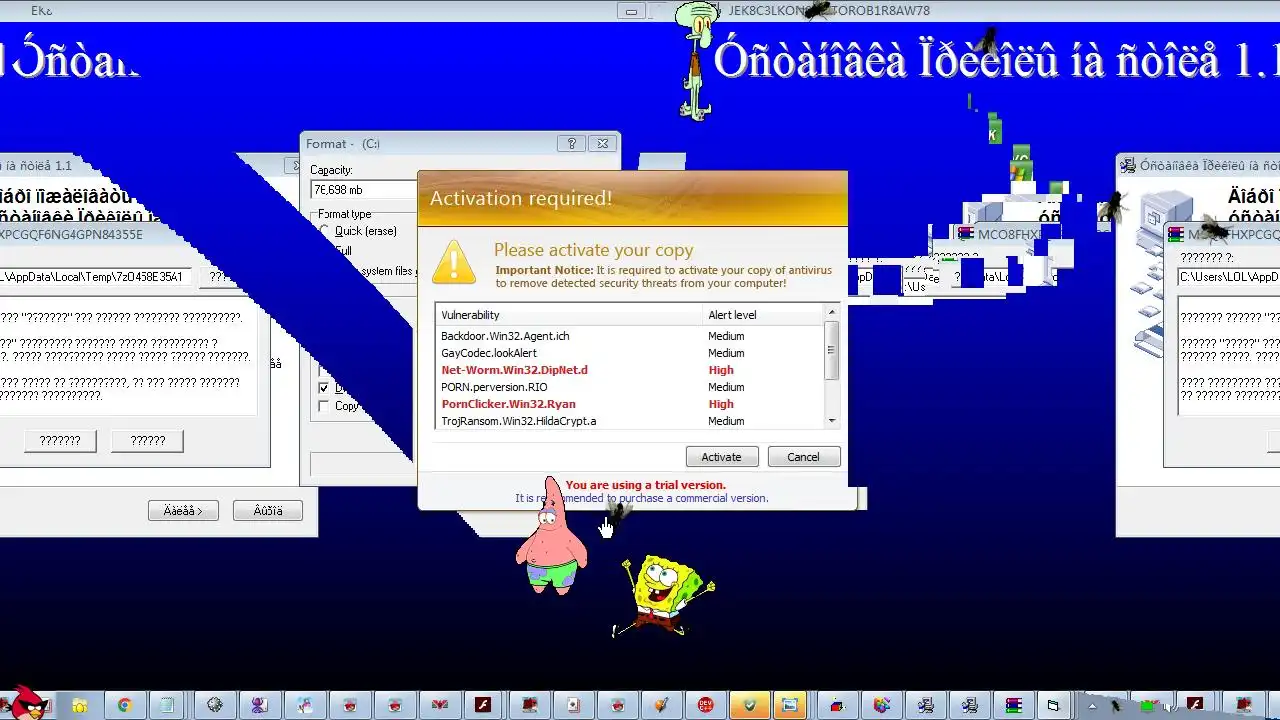Click the Angry Bird start button
Viewport: 1280px width, 720px height.
click(x=28, y=704)
